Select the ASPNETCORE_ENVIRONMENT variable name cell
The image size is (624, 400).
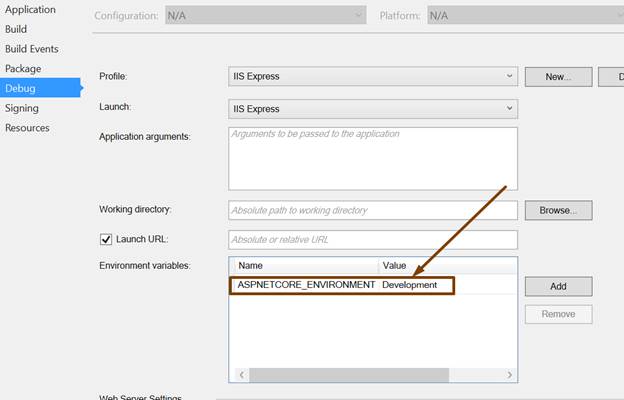305,285
